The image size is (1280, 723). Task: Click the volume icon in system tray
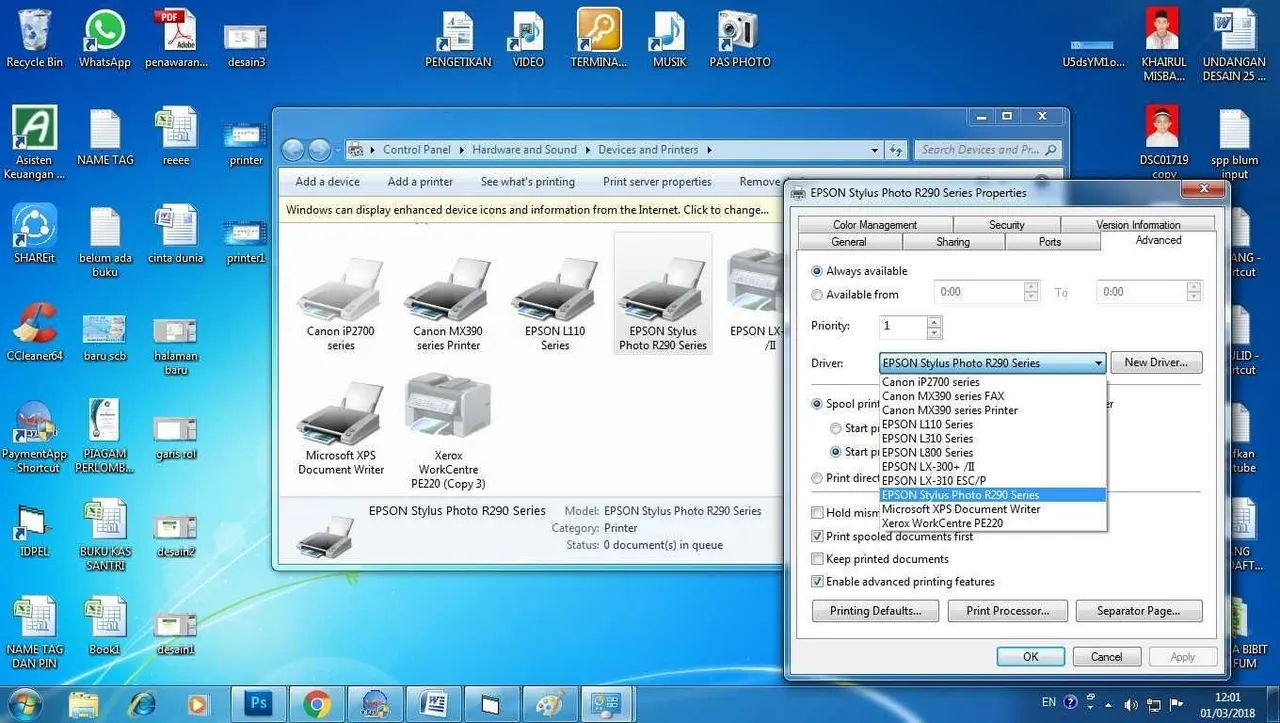tap(1132, 704)
